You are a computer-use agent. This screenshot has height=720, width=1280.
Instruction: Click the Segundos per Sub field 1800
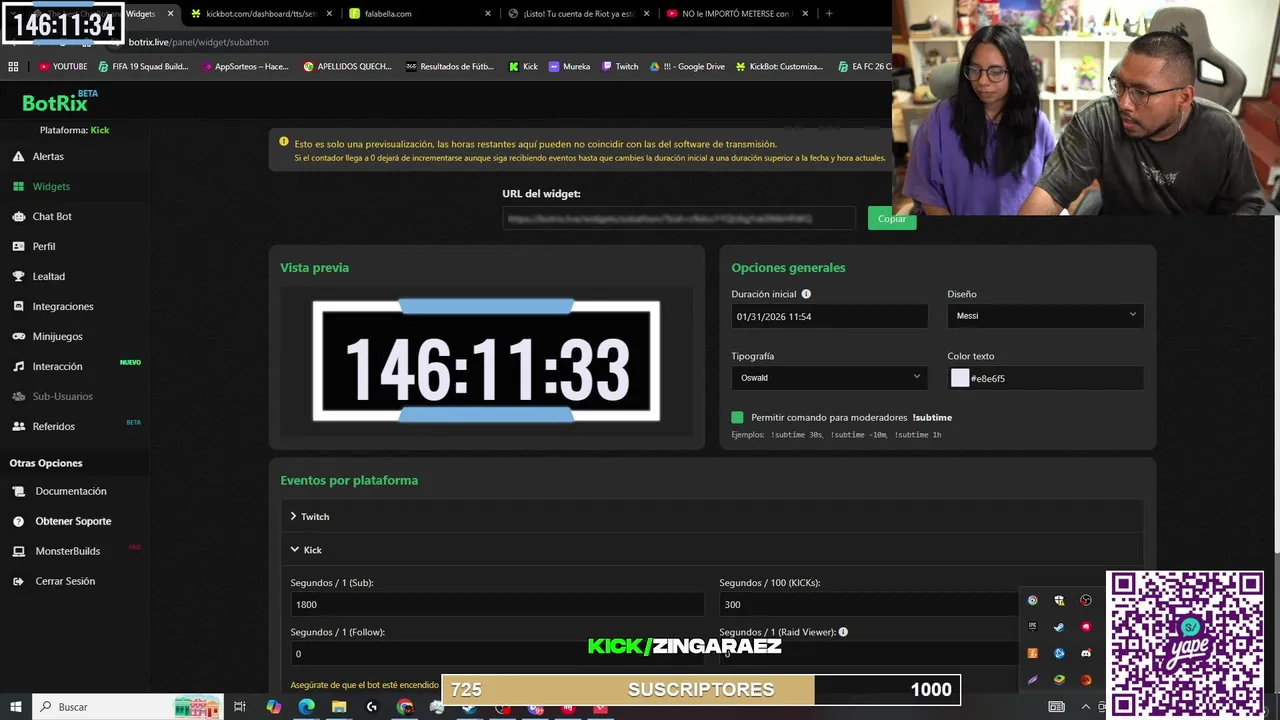[497, 604]
